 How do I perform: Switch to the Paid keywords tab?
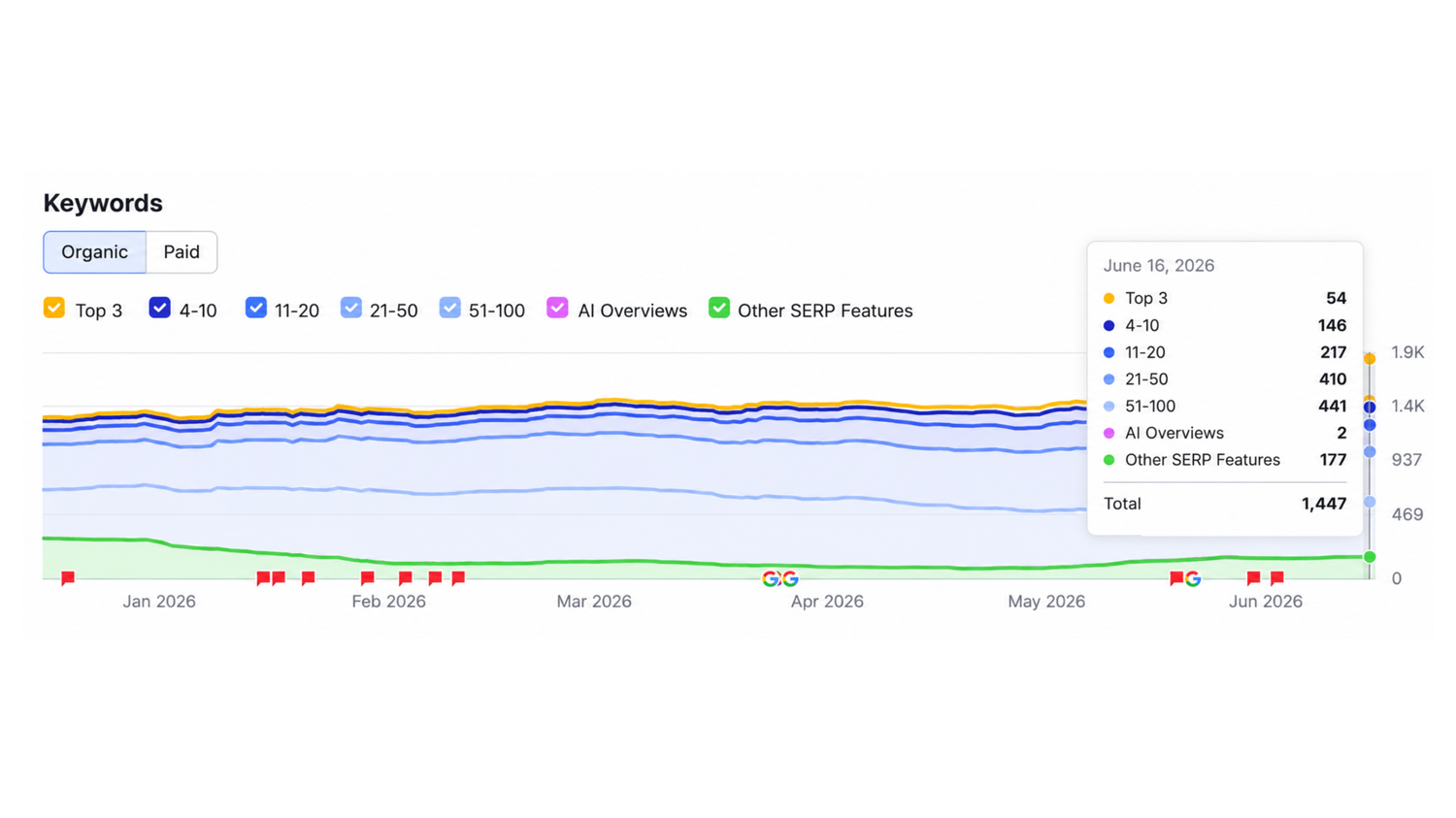tap(182, 252)
